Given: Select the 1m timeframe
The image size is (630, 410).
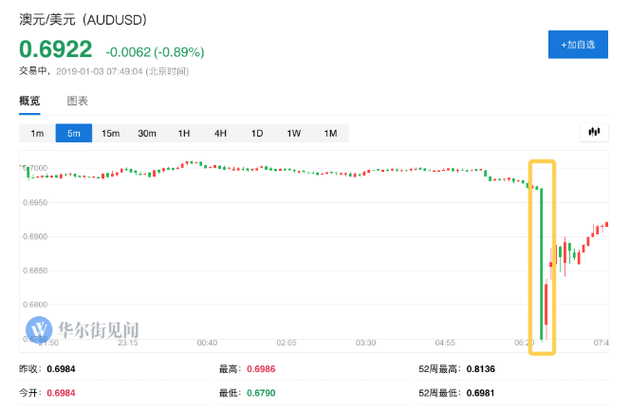Looking at the screenshot, I should 37,133.
